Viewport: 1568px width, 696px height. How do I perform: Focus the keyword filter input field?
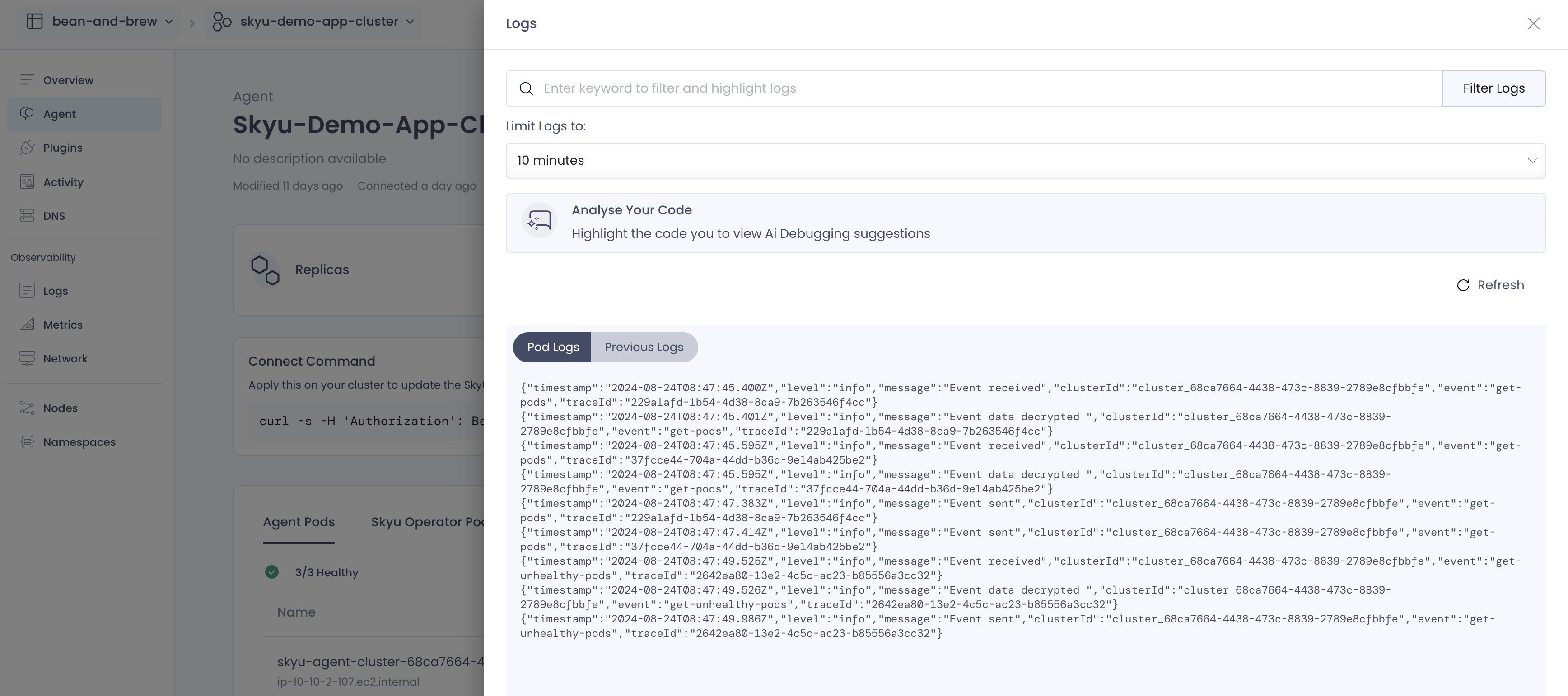coord(974,88)
